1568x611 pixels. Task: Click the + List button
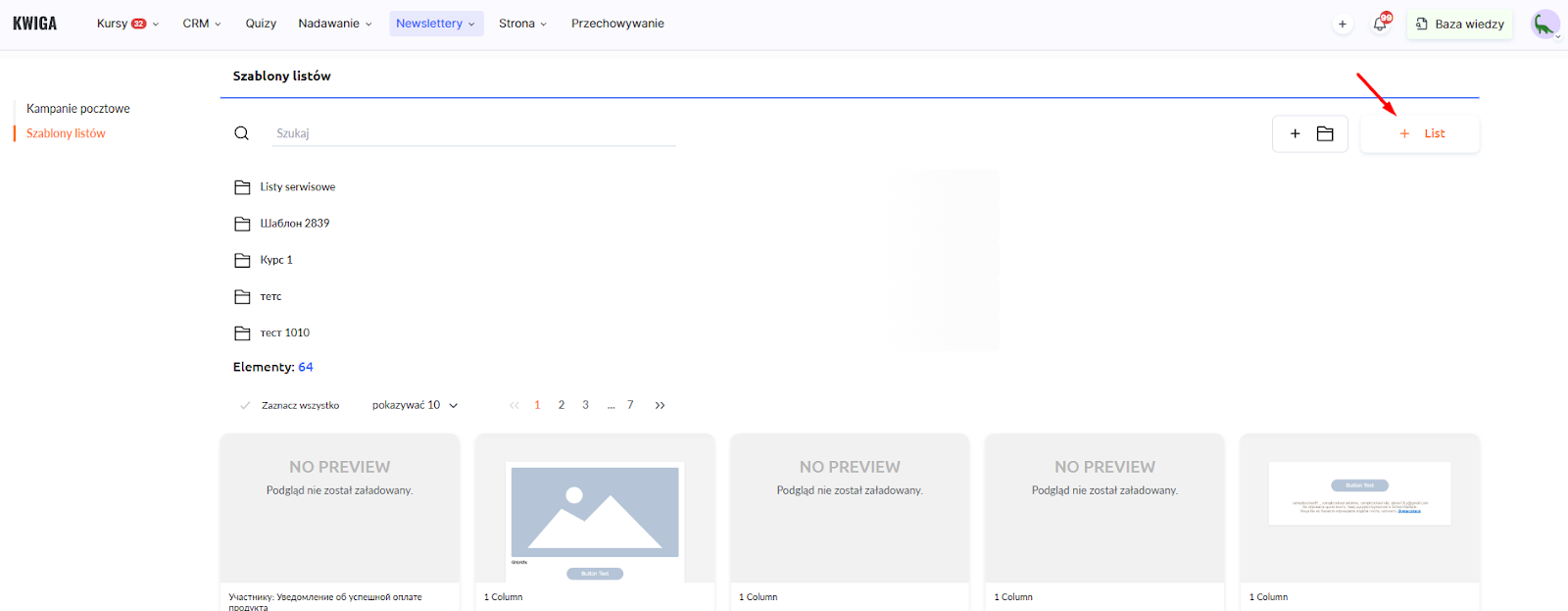(1420, 133)
